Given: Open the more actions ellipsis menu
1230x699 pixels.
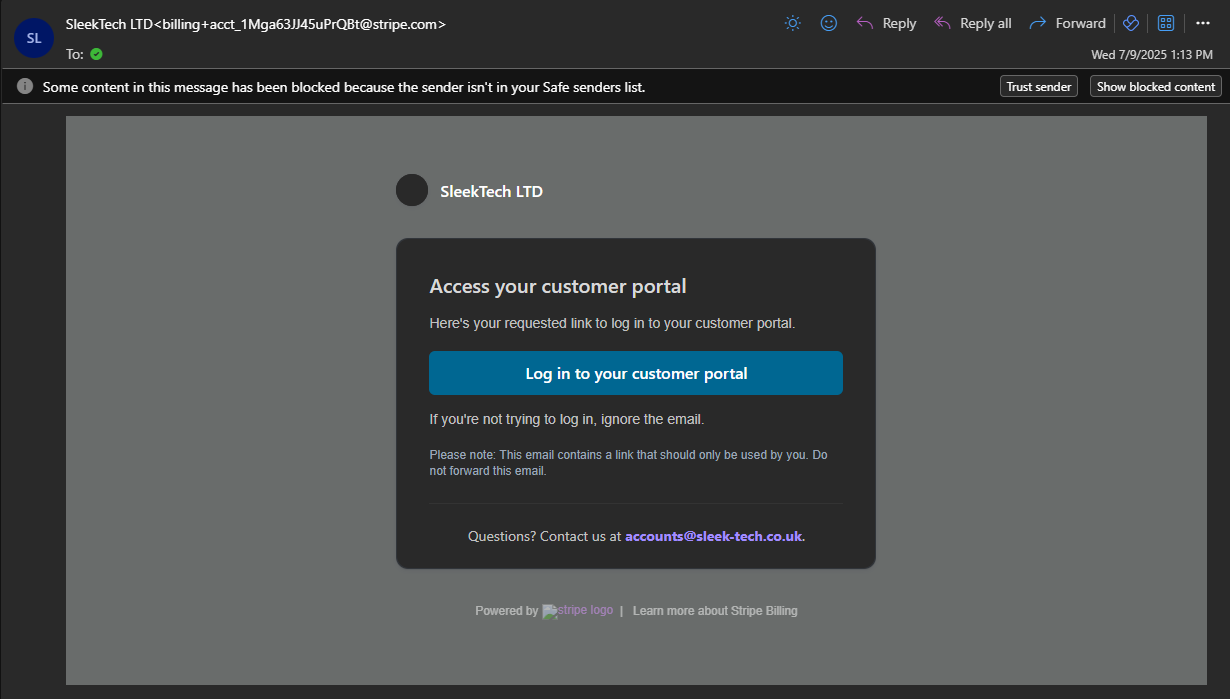Looking at the screenshot, I should [x=1203, y=23].
